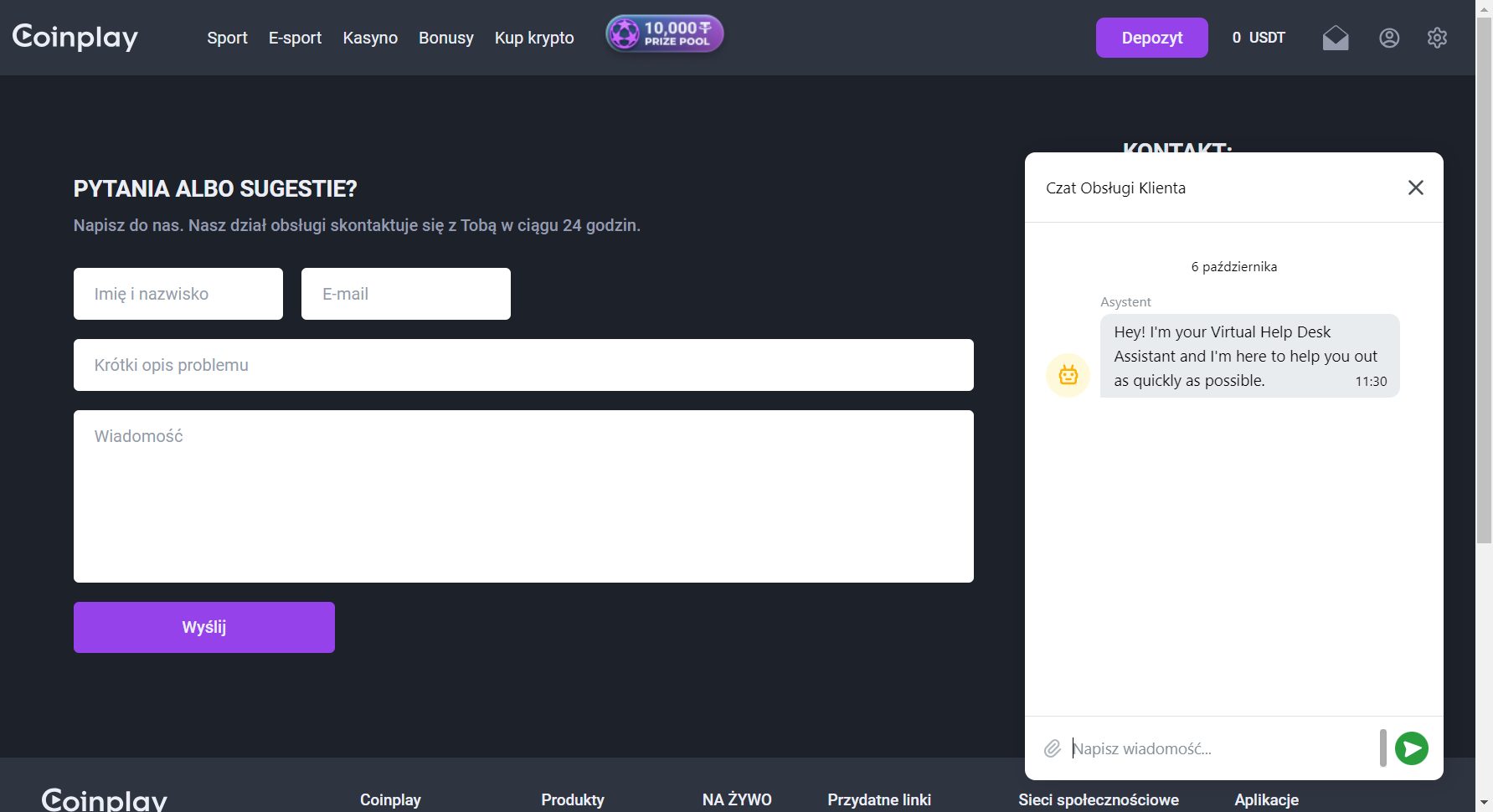Close the Czat Obsługi Klienta window

1416,188
